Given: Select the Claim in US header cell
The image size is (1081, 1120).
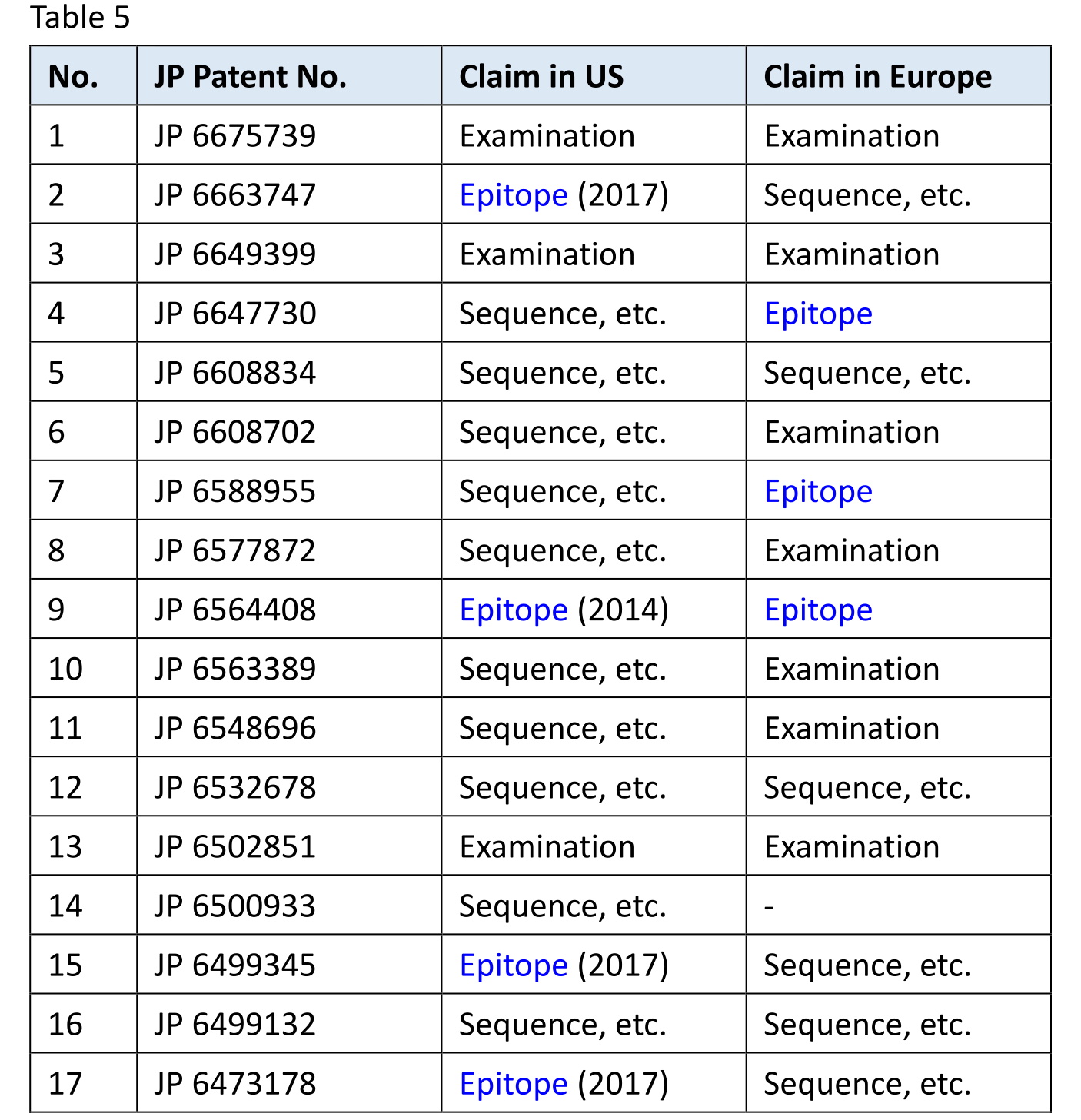Looking at the screenshot, I should tap(594, 76).
